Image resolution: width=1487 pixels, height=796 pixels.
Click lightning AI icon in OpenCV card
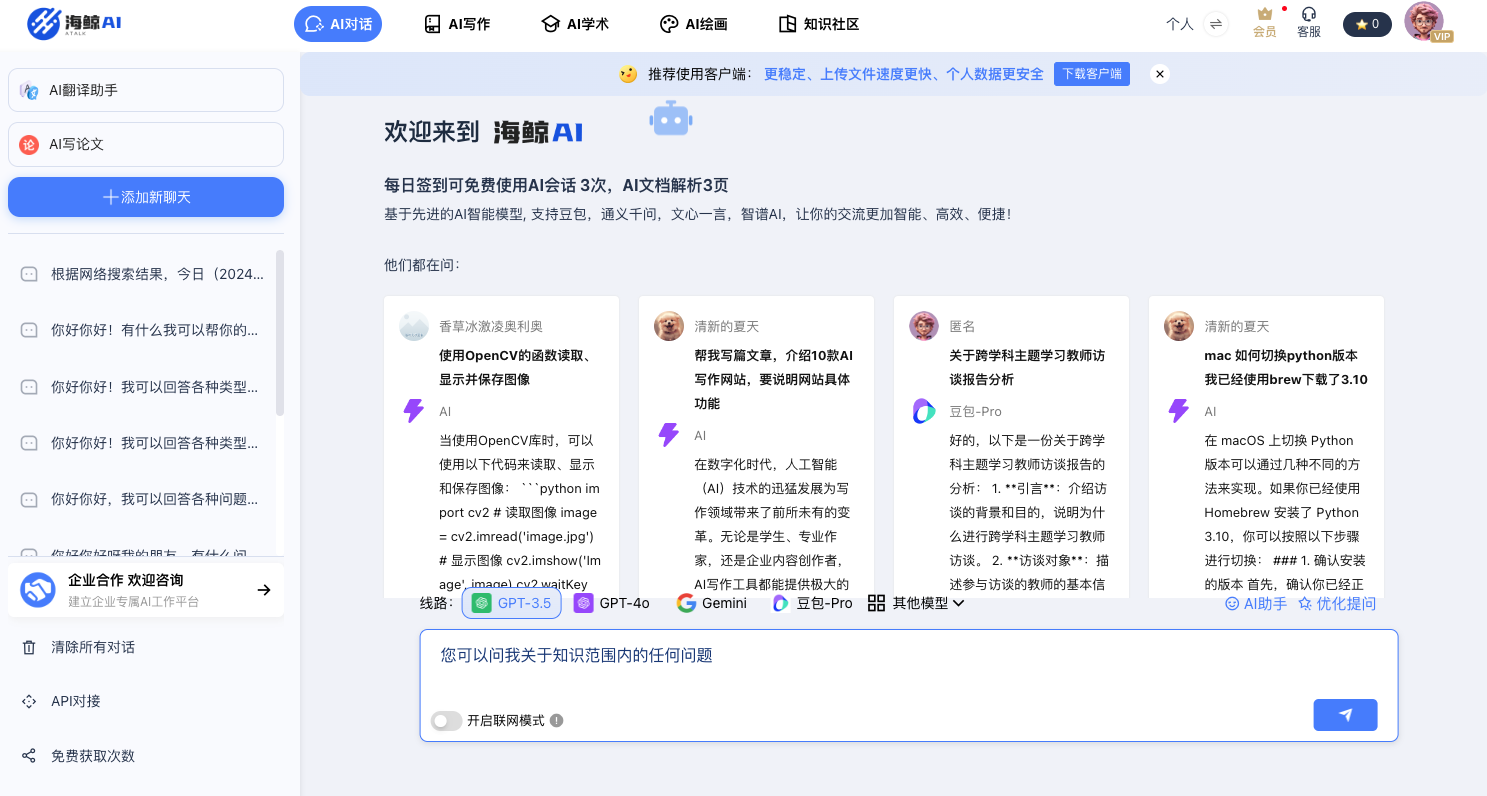click(x=413, y=411)
